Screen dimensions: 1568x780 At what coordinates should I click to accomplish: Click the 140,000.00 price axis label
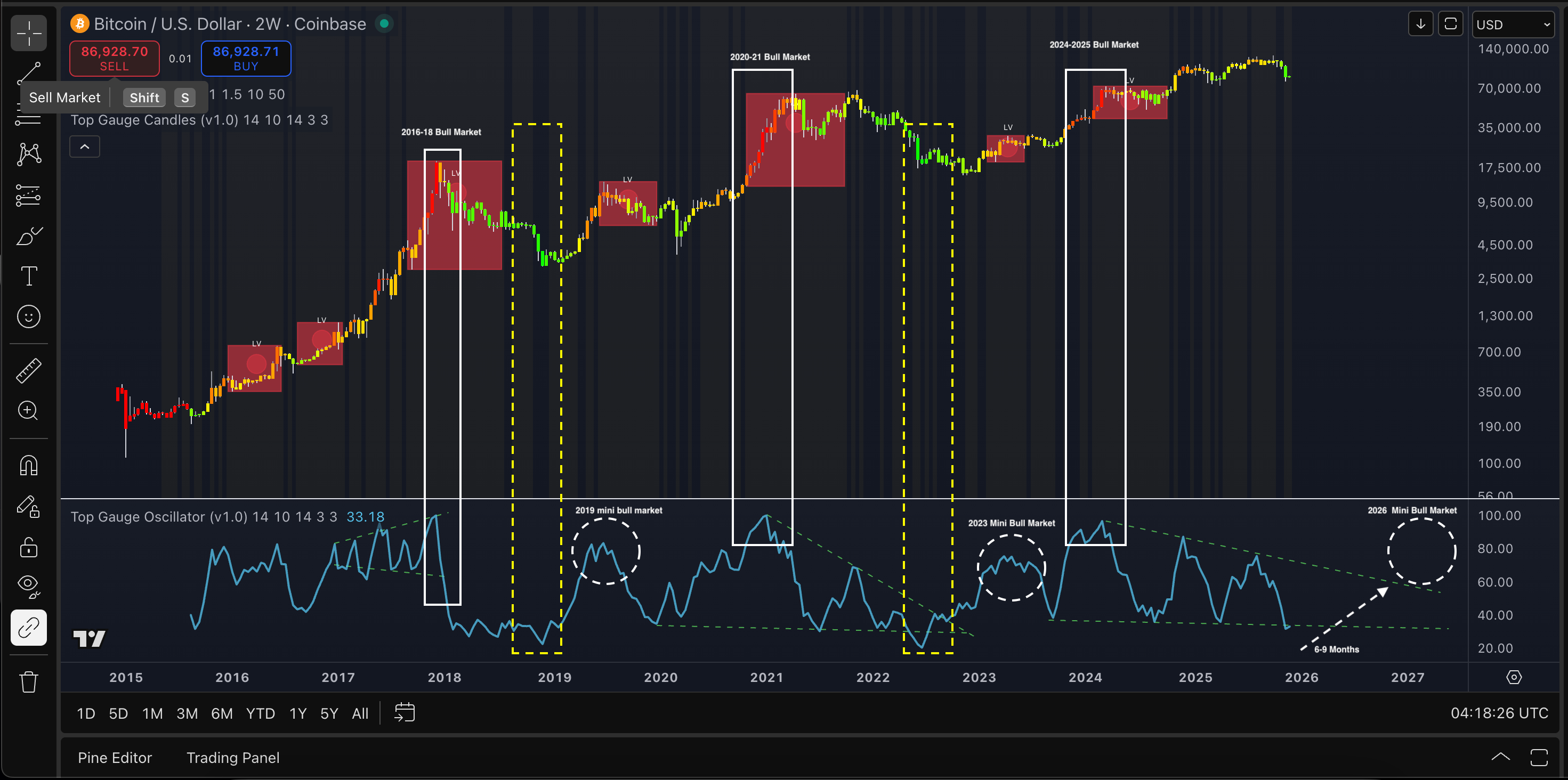1513,48
